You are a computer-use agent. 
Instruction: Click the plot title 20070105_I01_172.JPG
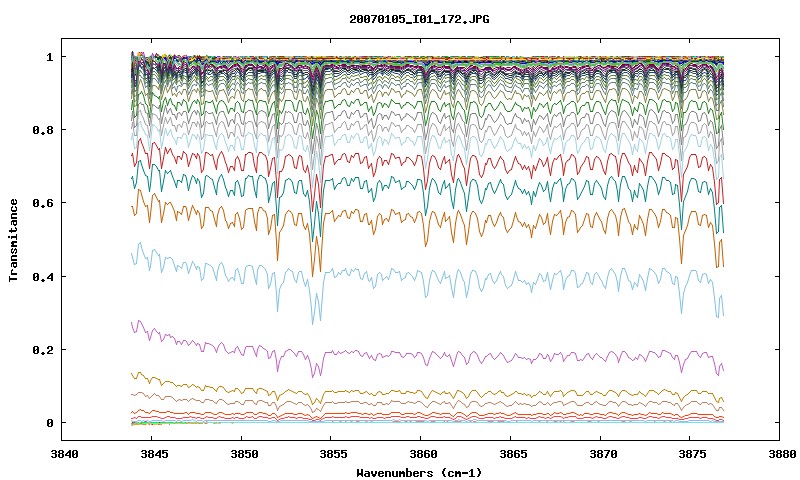click(x=419, y=19)
